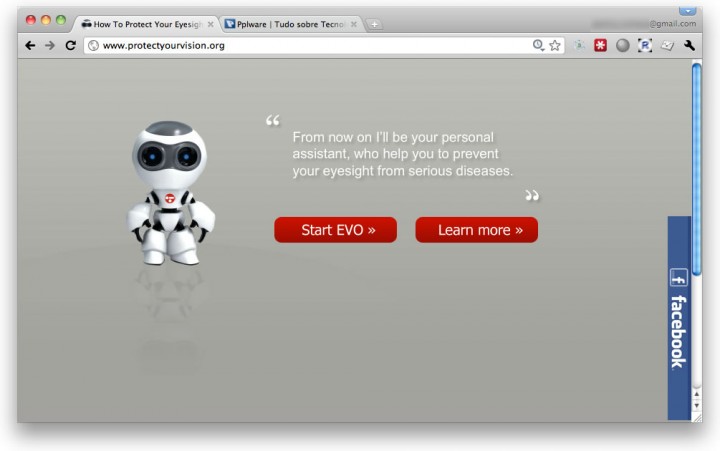Go forward with the forward arrow
This screenshot has width=720, height=451.
pyautogui.click(x=50, y=45)
